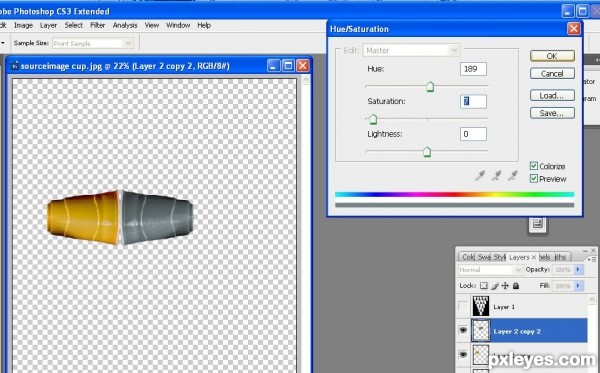Click the Layers panel scroll-up arrow

tap(592, 300)
